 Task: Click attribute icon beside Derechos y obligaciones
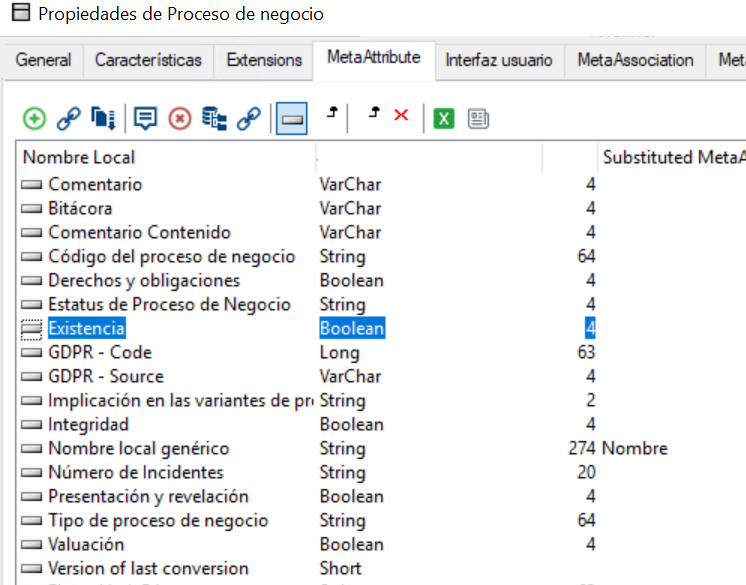31,281
